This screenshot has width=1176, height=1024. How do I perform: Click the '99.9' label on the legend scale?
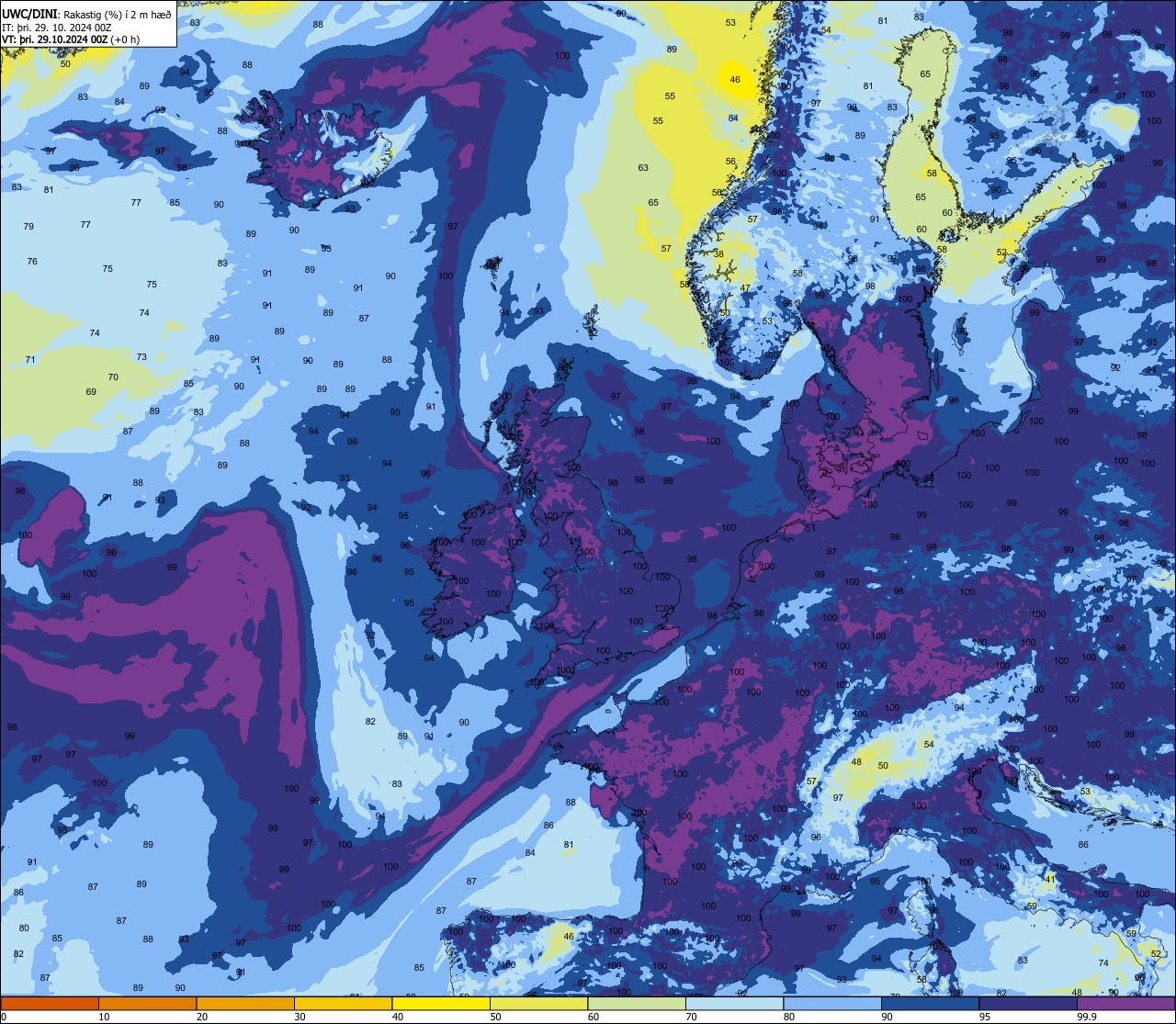[1088, 1016]
